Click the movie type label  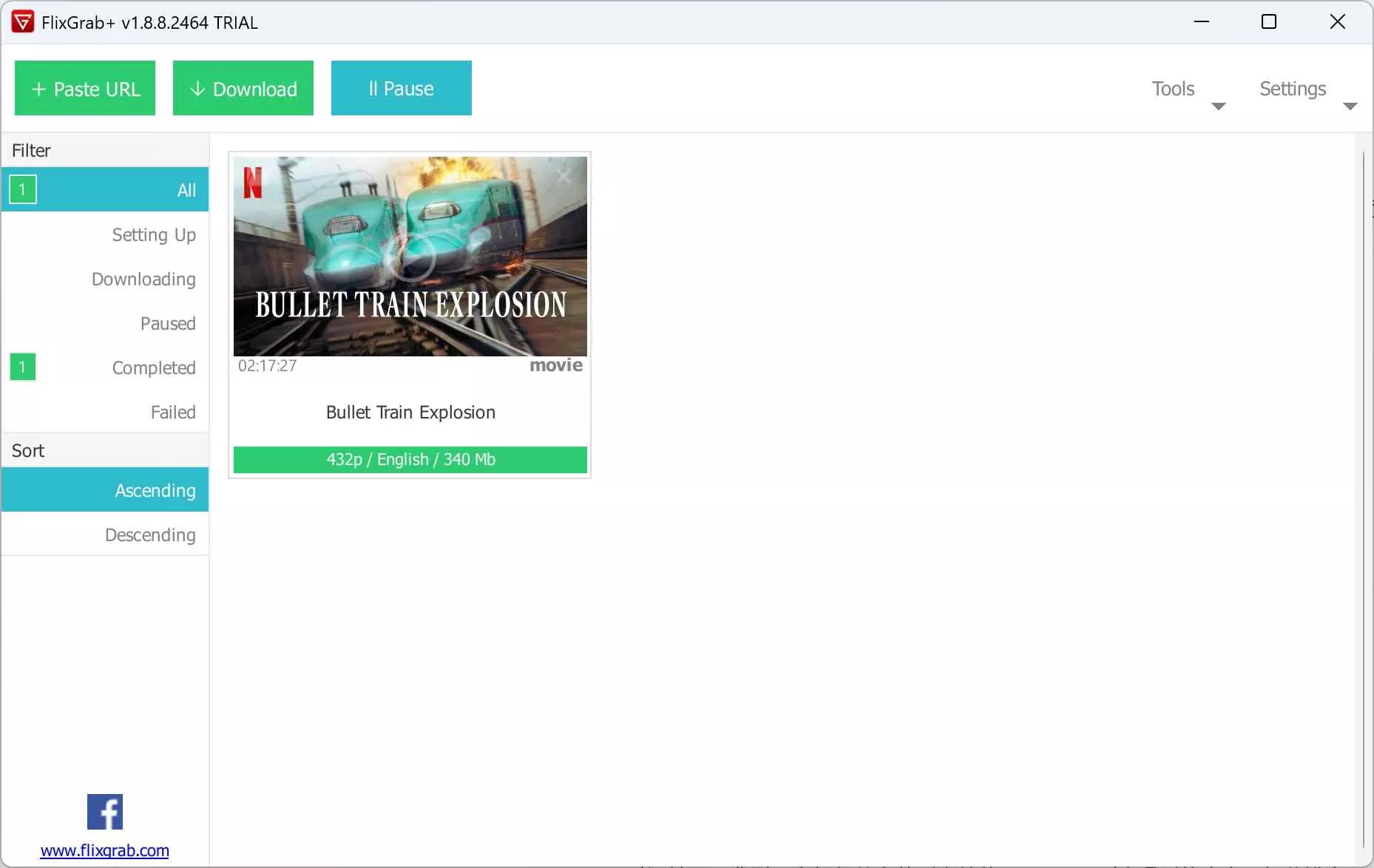click(556, 365)
